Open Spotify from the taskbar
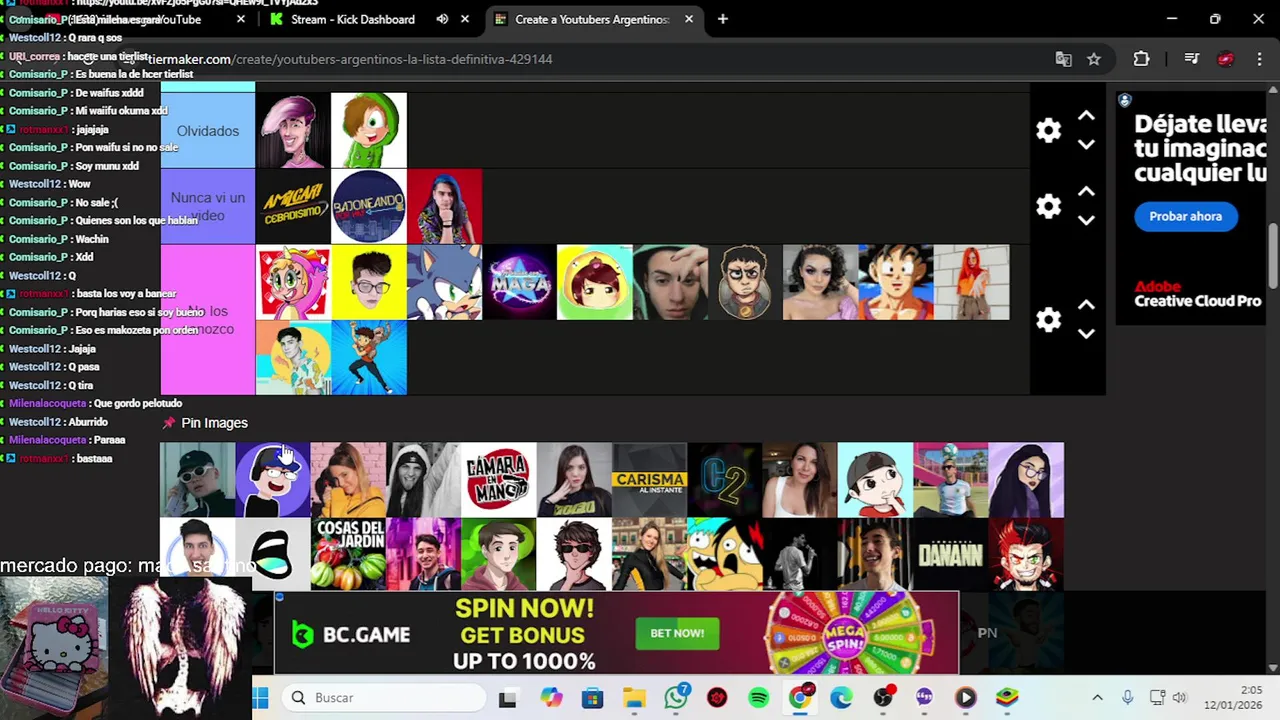This screenshot has width=1280, height=720. pos(758,698)
